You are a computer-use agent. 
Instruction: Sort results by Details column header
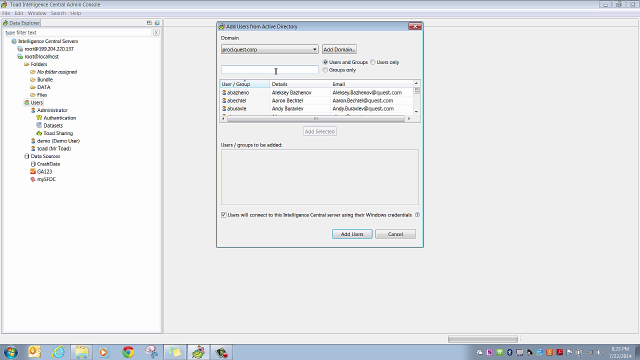[300, 84]
